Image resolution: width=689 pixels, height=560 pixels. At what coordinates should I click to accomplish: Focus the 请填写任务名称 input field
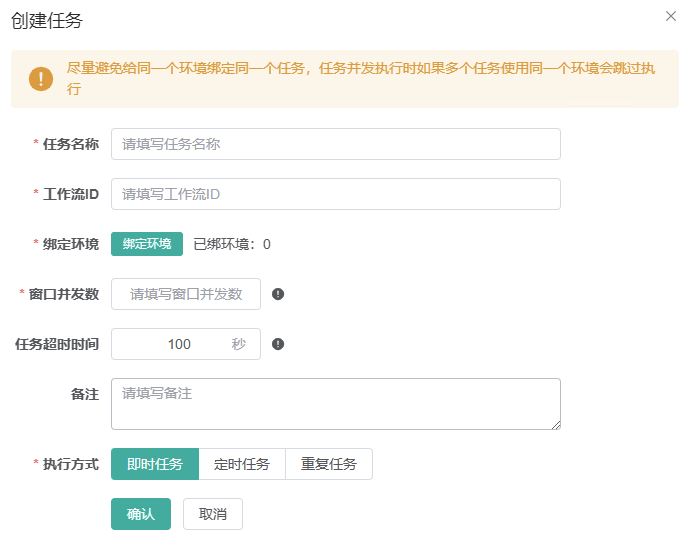click(x=335, y=144)
